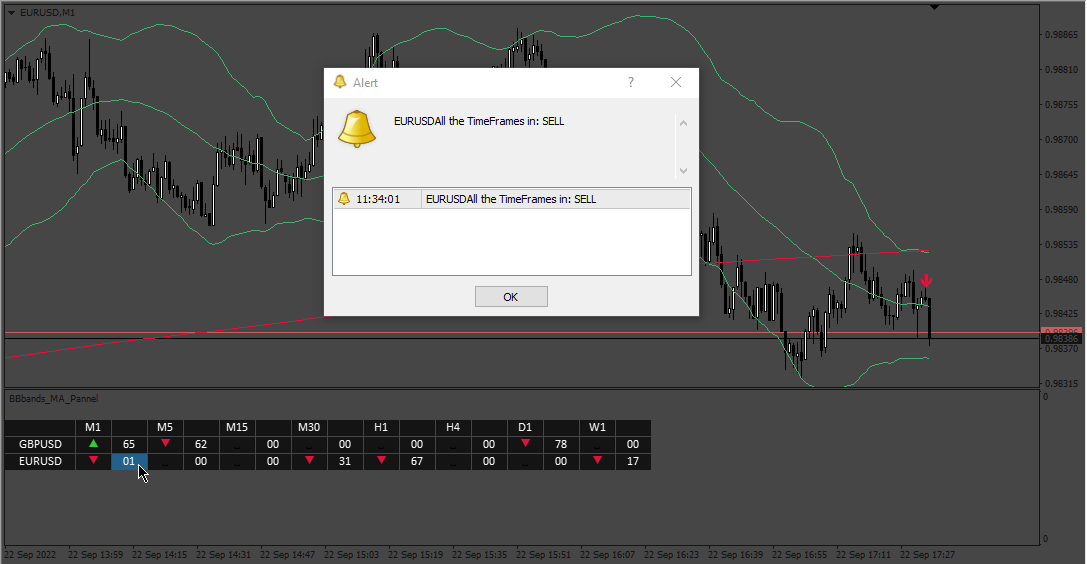Confirm the alert with OK
The image size is (1087, 564).
tap(511, 297)
